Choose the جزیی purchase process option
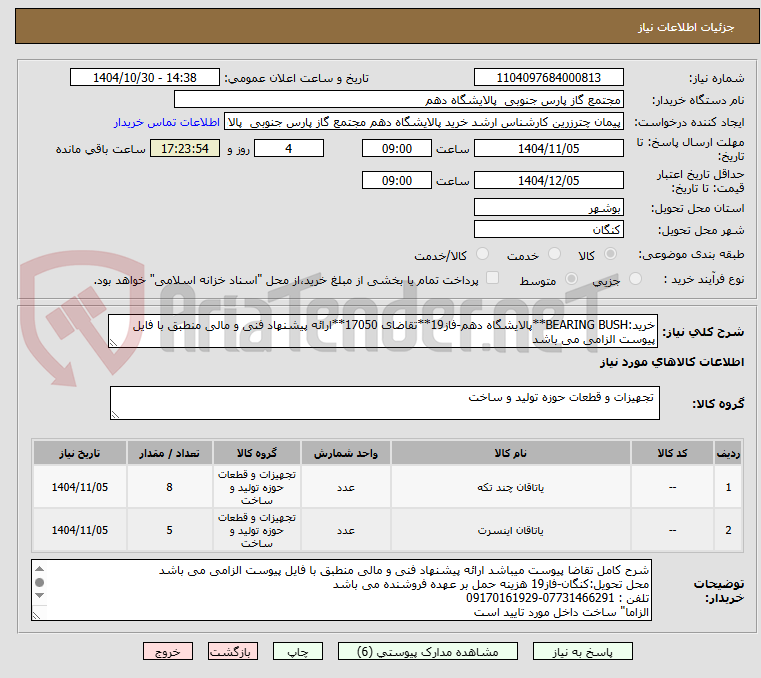This screenshot has width=761, height=678. pyautogui.click(x=635, y=279)
